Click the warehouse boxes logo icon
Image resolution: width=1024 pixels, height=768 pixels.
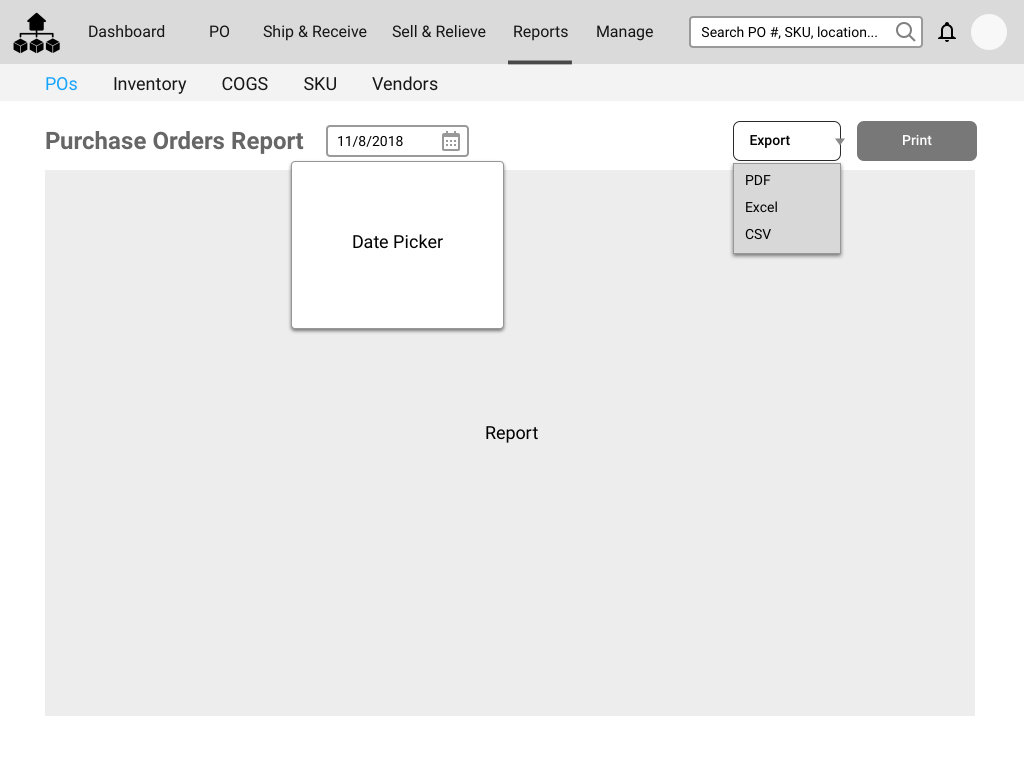click(x=36, y=33)
